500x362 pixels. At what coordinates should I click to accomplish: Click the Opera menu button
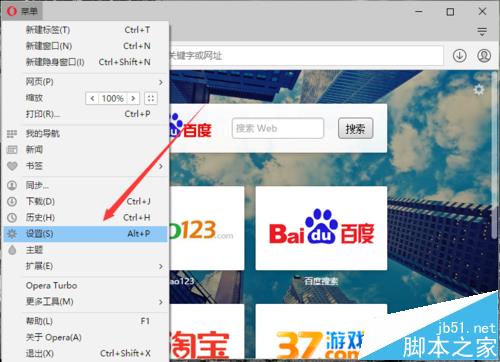coord(22,11)
